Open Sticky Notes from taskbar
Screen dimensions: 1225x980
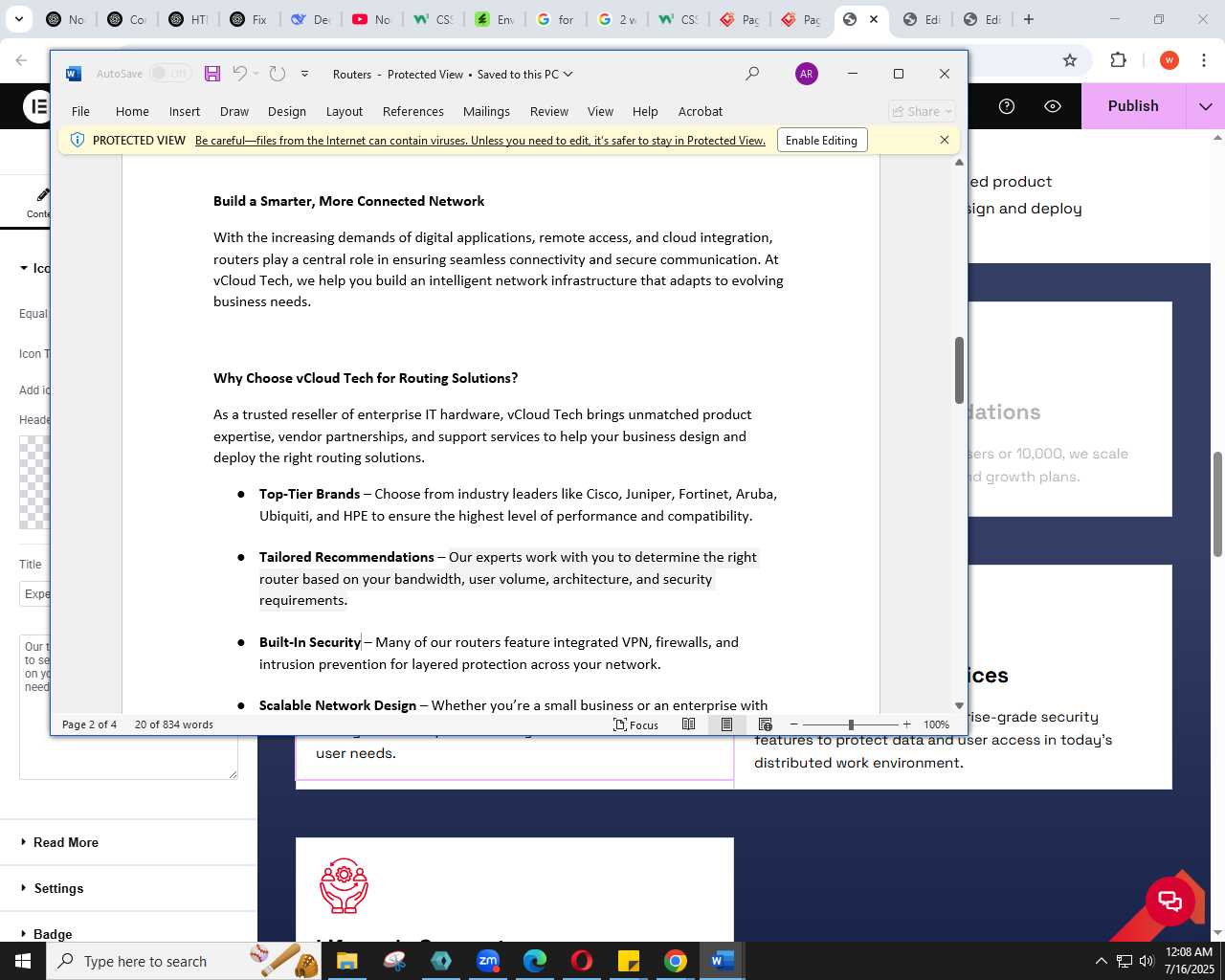pos(629,961)
